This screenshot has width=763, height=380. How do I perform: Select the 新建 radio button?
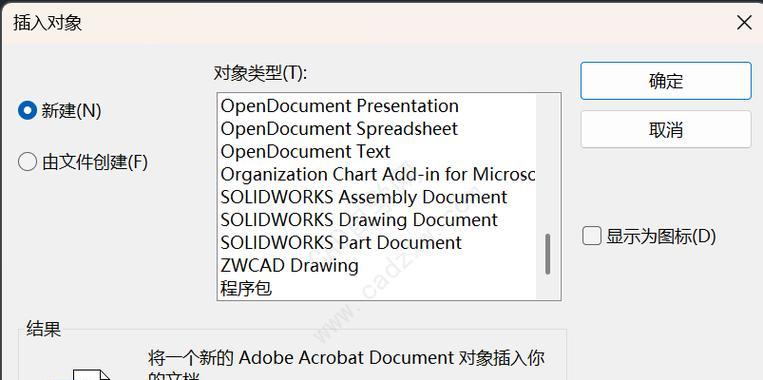(27, 111)
